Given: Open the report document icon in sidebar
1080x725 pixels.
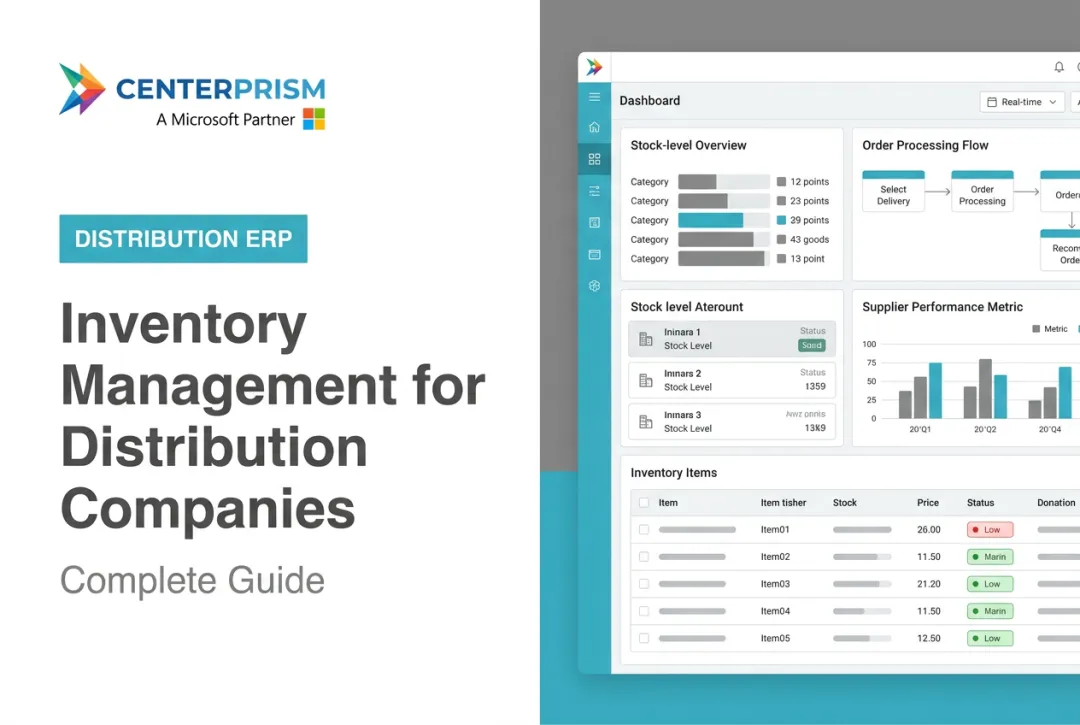Looking at the screenshot, I should pyautogui.click(x=594, y=222).
